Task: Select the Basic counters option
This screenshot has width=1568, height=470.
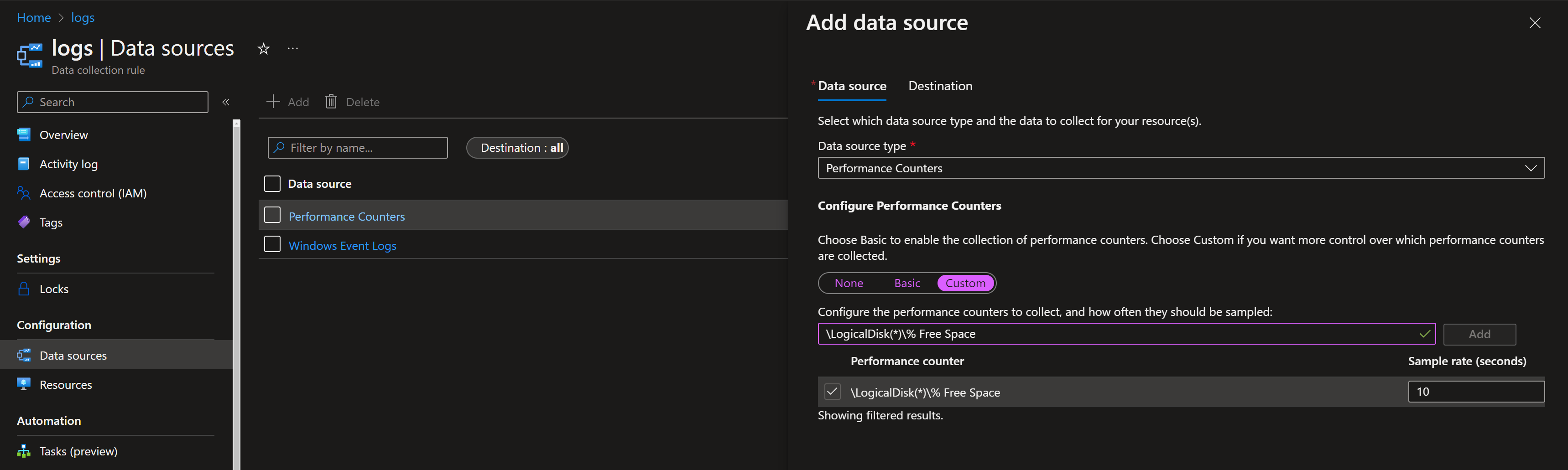Action: point(906,284)
